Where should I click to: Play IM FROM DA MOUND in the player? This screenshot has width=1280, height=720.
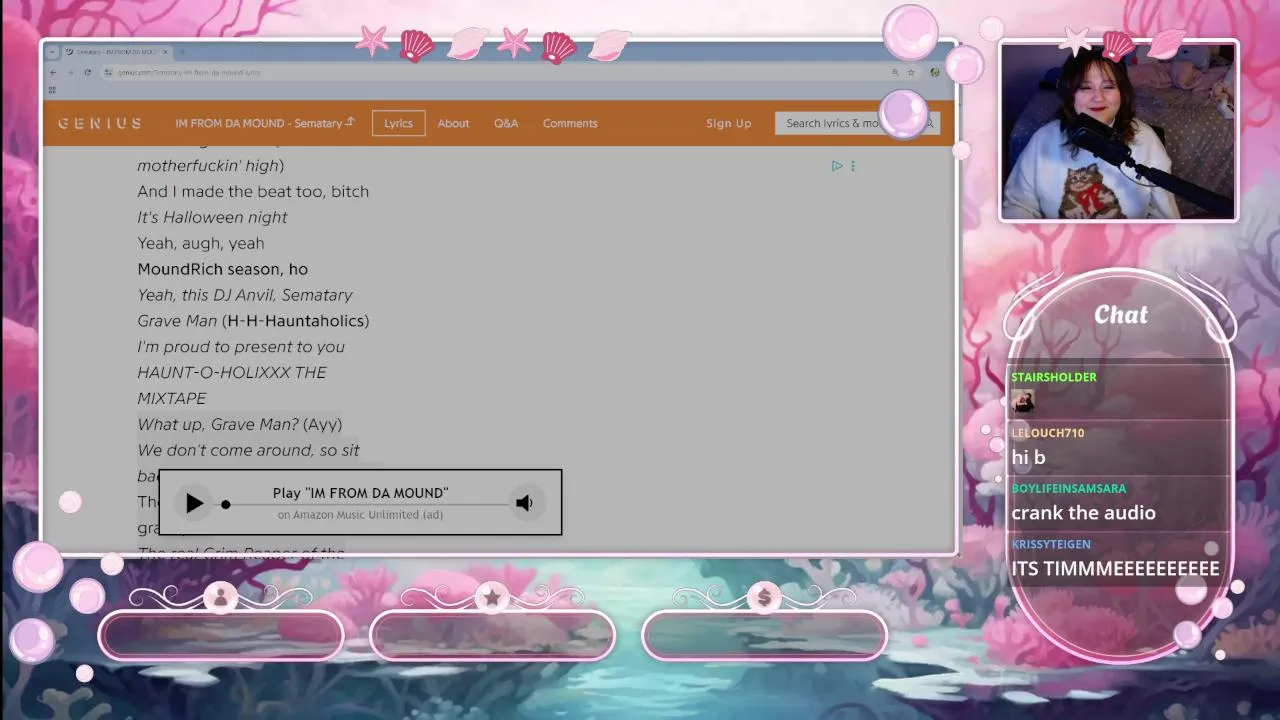coord(194,503)
